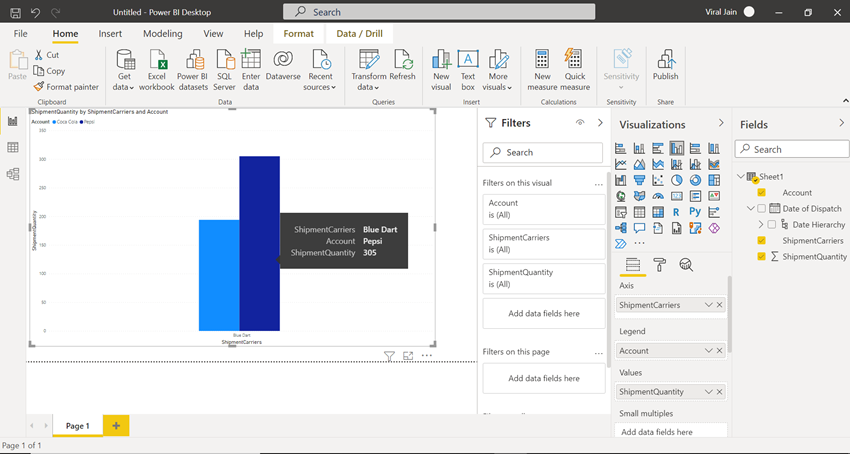Screen dimensions: 850x454
Task: Open the Format paint roller tab
Action: [659, 265]
